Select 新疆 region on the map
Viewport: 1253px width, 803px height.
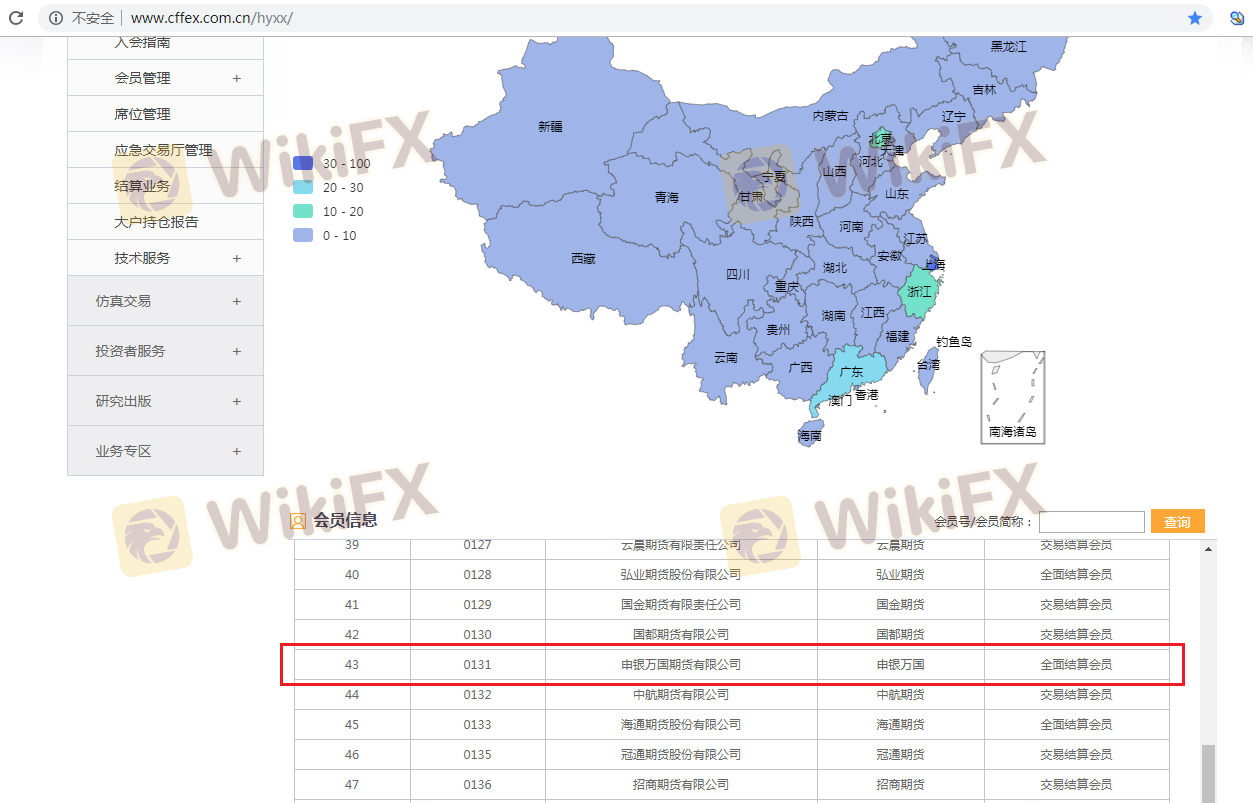point(550,127)
